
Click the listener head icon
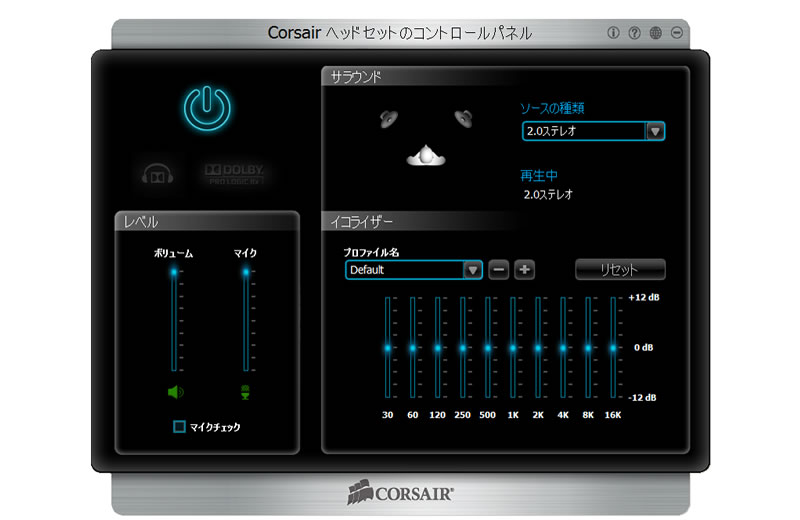[x=426, y=155]
